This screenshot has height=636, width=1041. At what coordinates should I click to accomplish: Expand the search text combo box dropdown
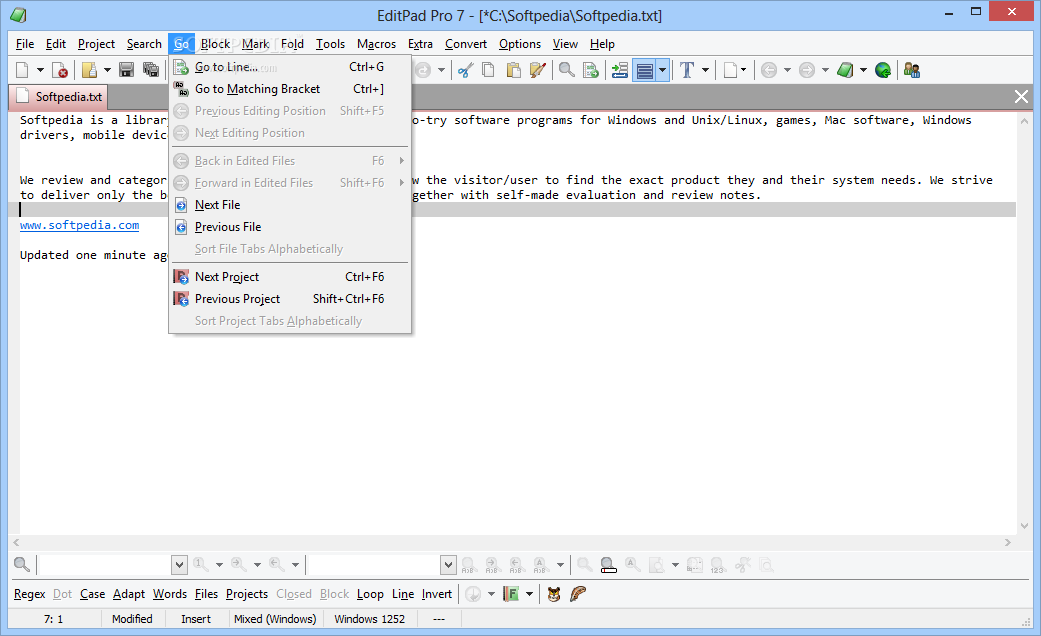tap(179, 565)
